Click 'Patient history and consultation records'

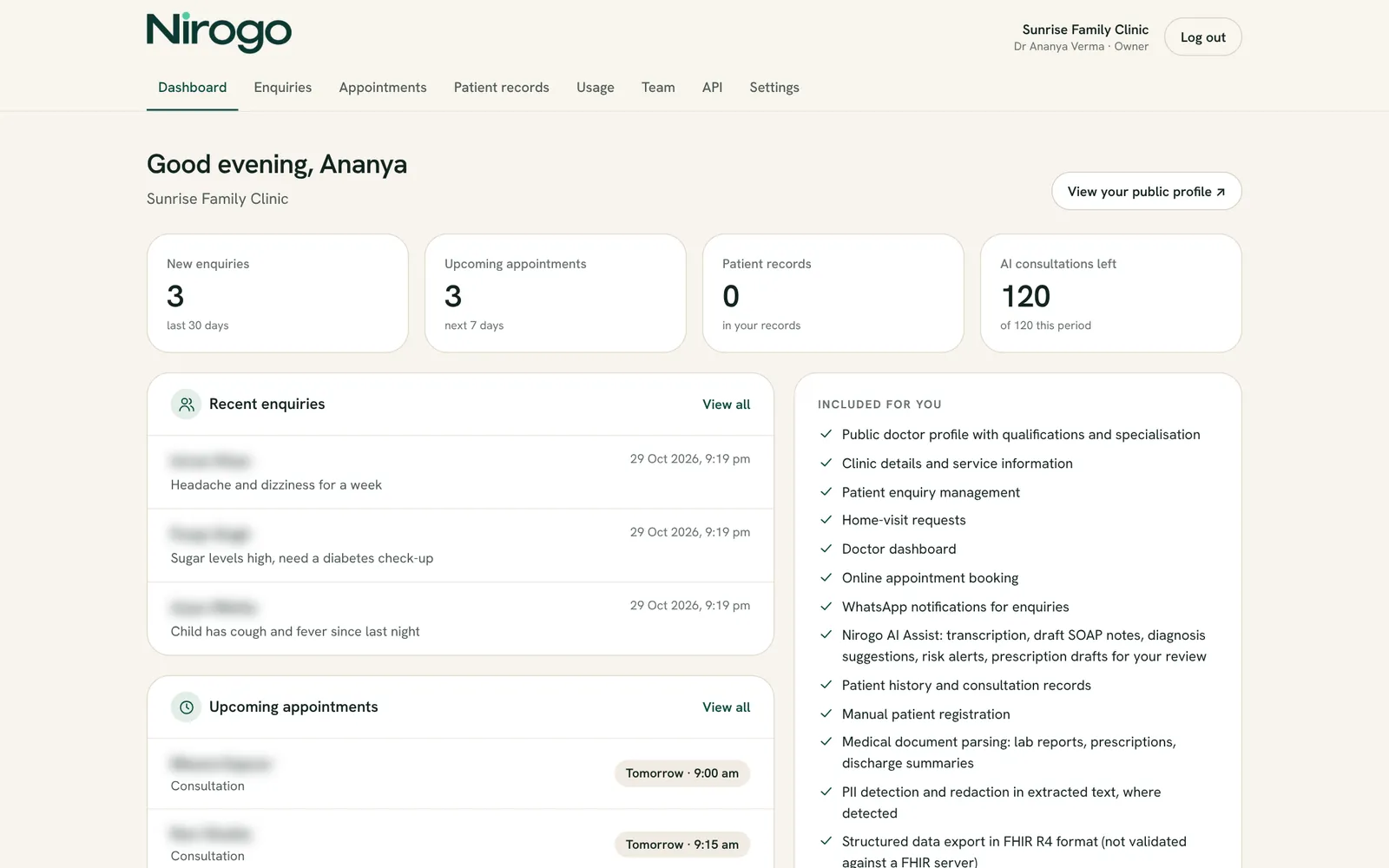click(x=966, y=686)
